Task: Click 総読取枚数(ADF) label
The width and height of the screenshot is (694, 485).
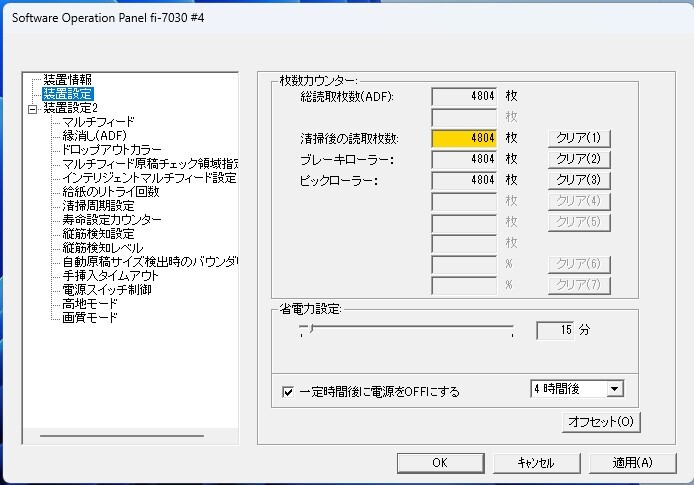Action: pos(347,96)
